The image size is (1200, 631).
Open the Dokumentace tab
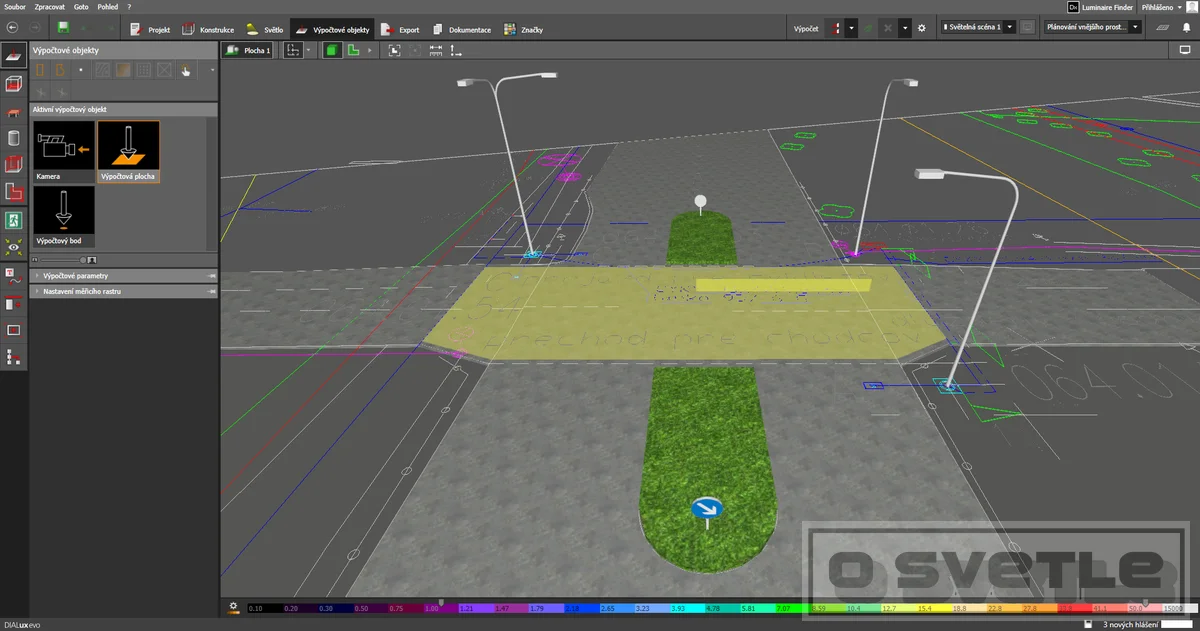click(x=461, y=29)
